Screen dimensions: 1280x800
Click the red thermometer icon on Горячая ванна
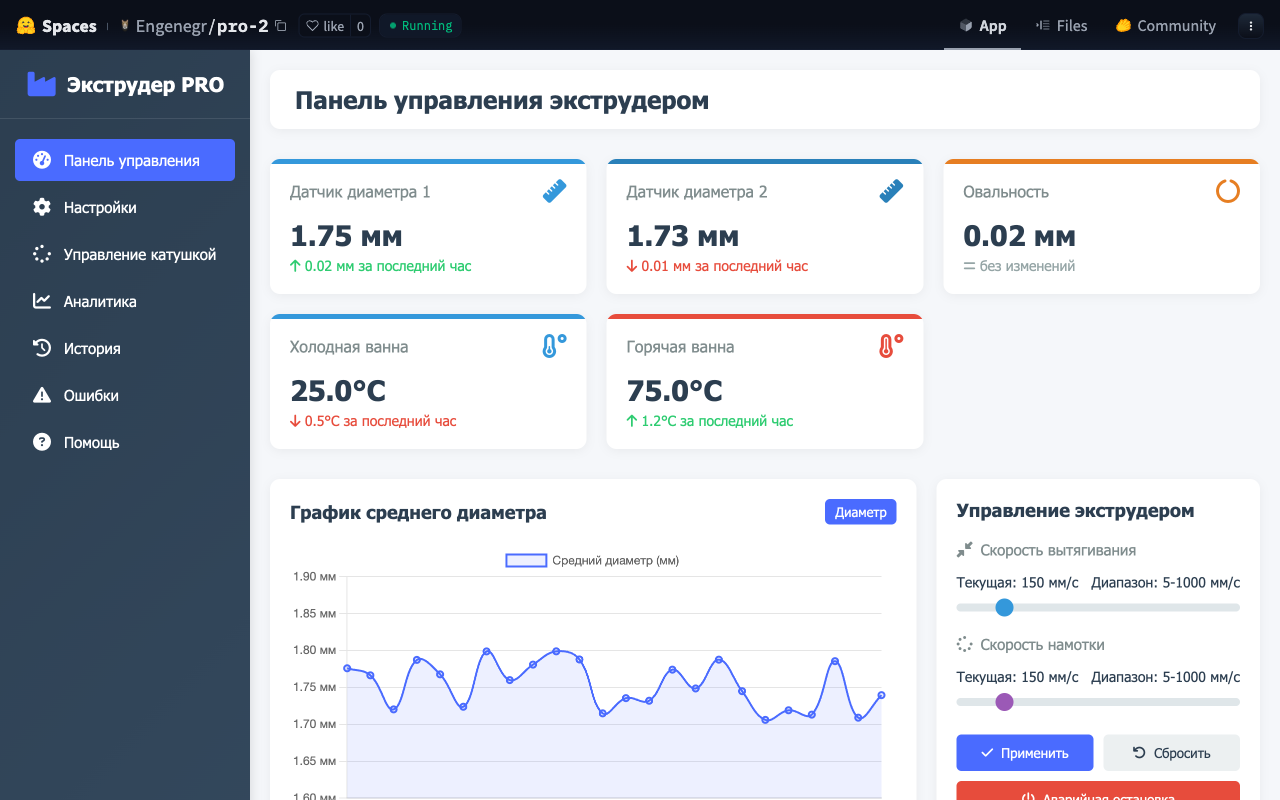pos(891,346)
